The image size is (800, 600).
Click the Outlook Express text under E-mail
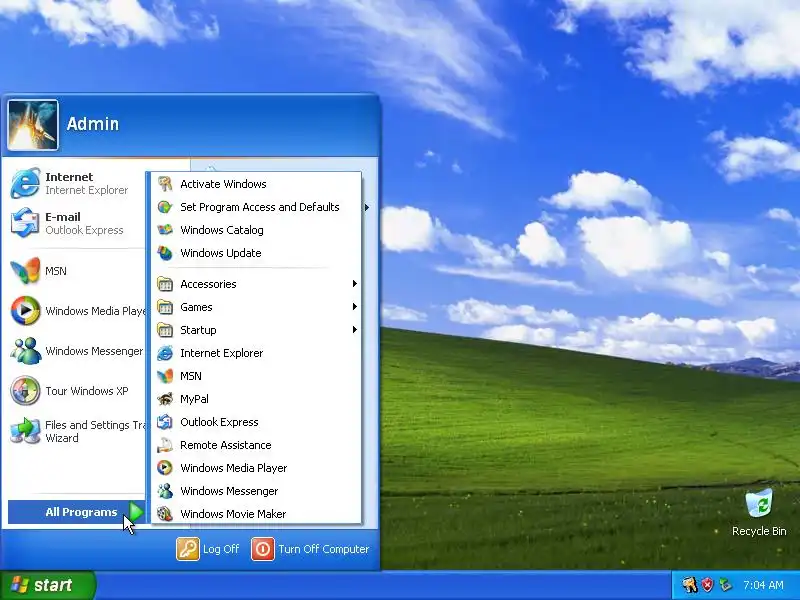(84, 230)
